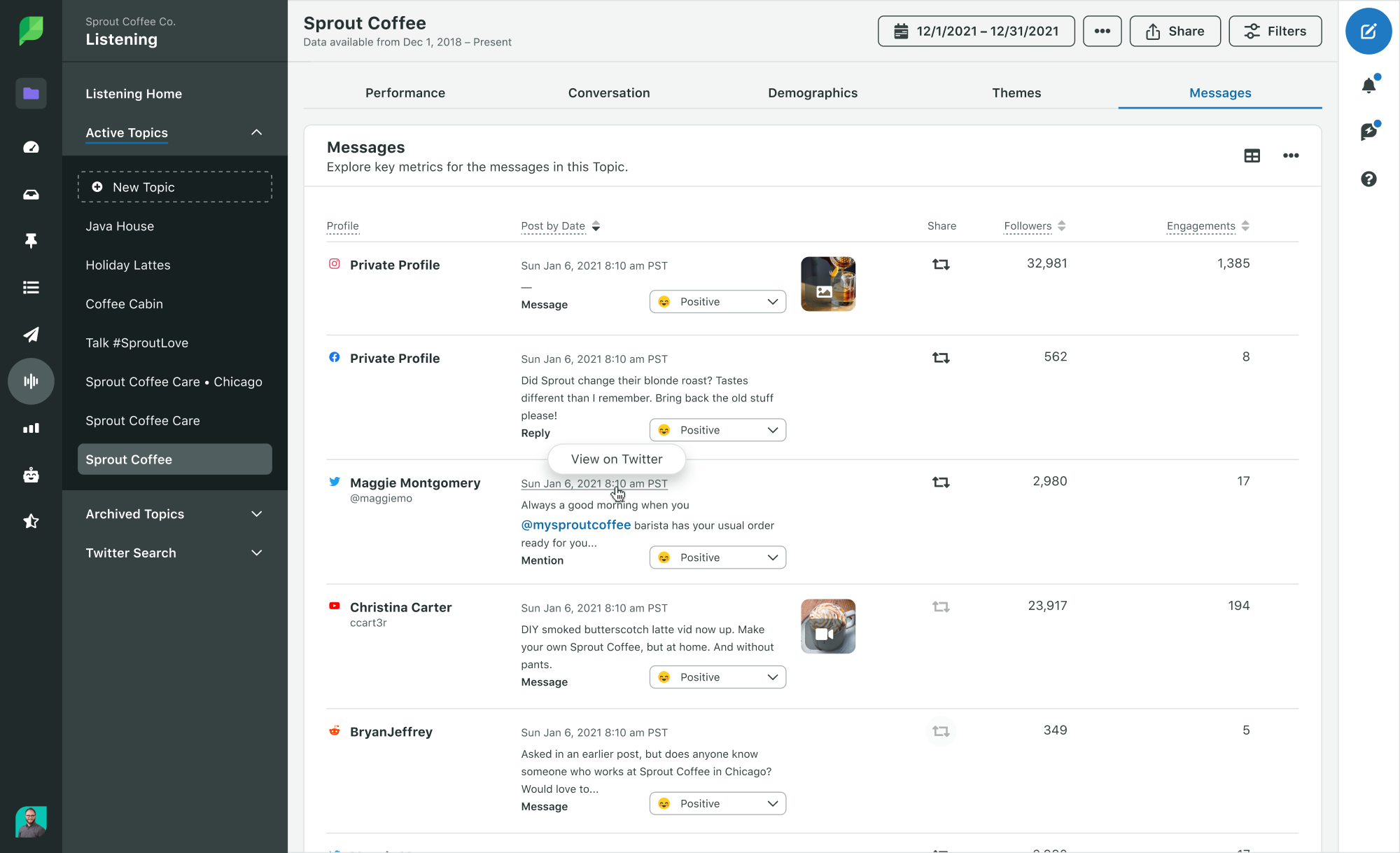
Task: Click the Reports bar chart sidebar icon
Action: click(x=31, y=429)
